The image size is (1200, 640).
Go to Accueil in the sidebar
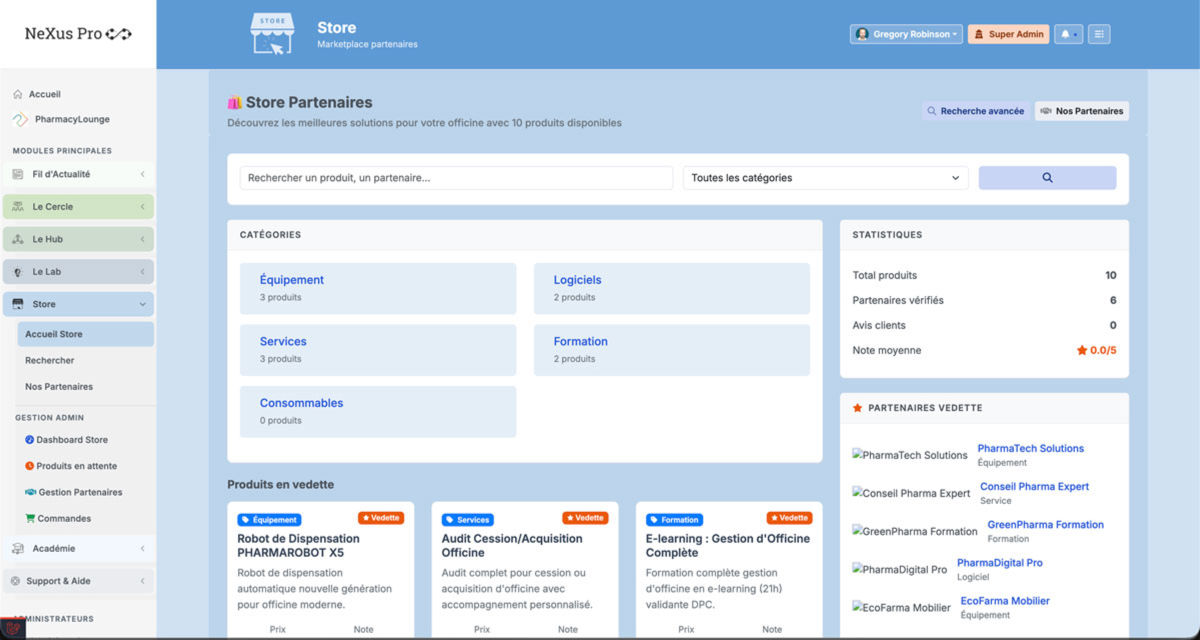click(x=44, y=94)
